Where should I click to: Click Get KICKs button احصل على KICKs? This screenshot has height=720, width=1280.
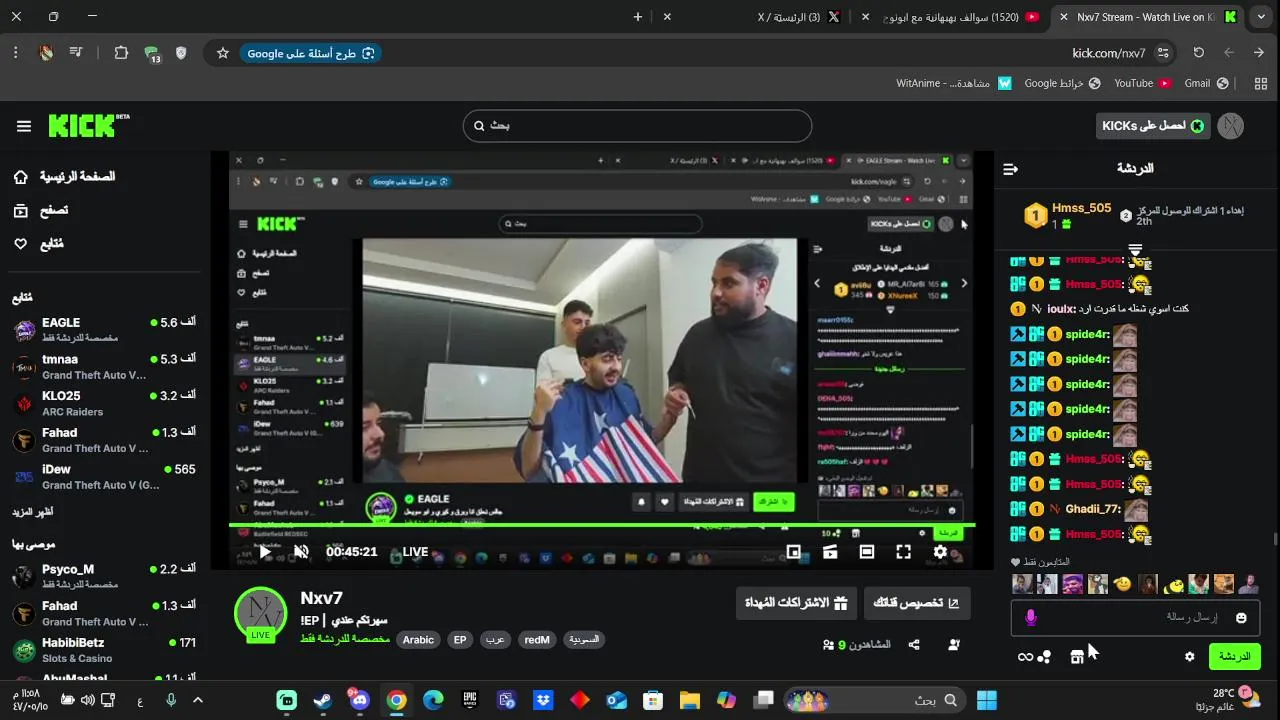(1153, 126)
